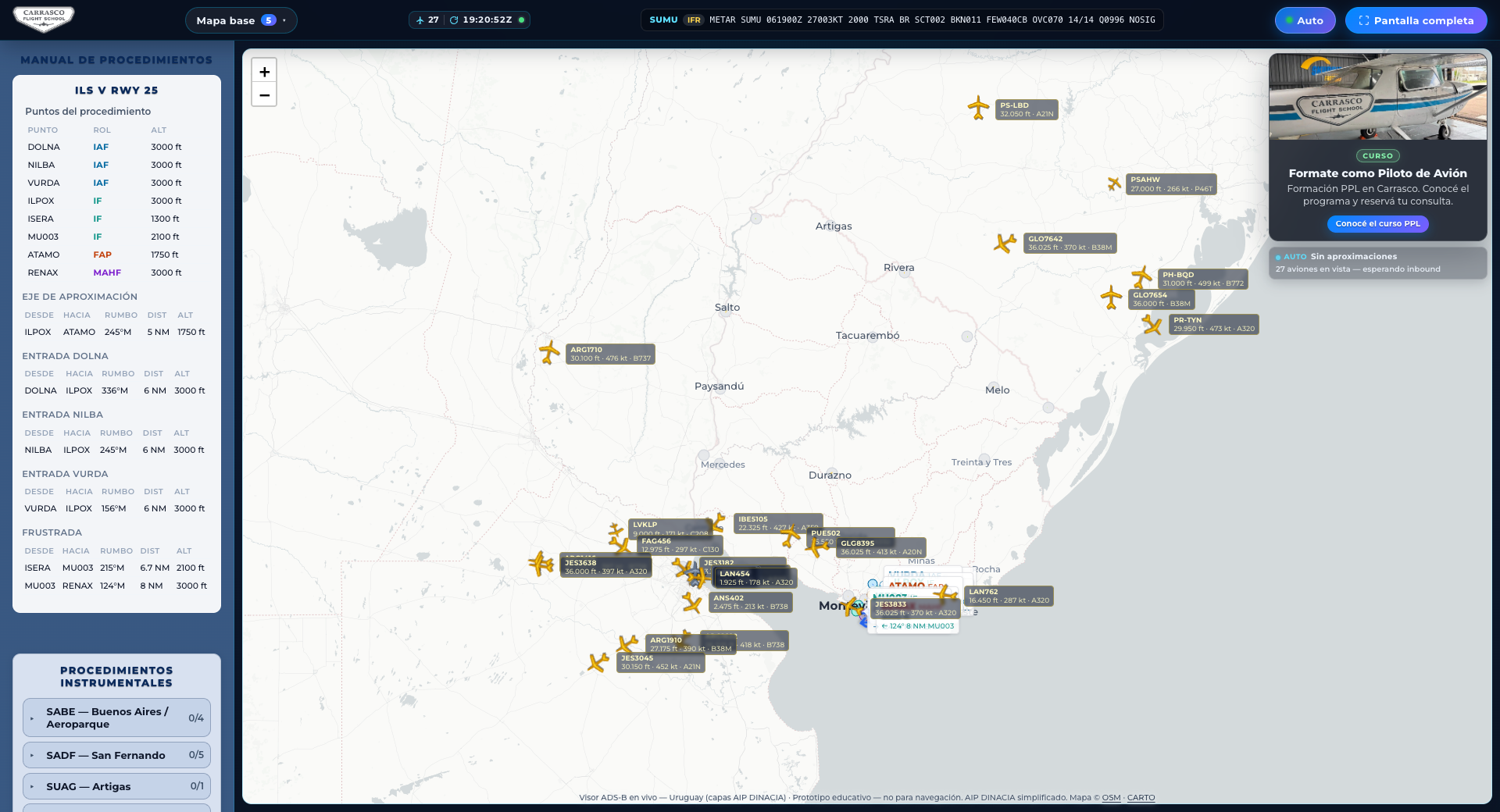The width and height of the screenshot is (1500, 812).
Task: Select the LAN762 aircraft icon
Action: coord(946,595)
